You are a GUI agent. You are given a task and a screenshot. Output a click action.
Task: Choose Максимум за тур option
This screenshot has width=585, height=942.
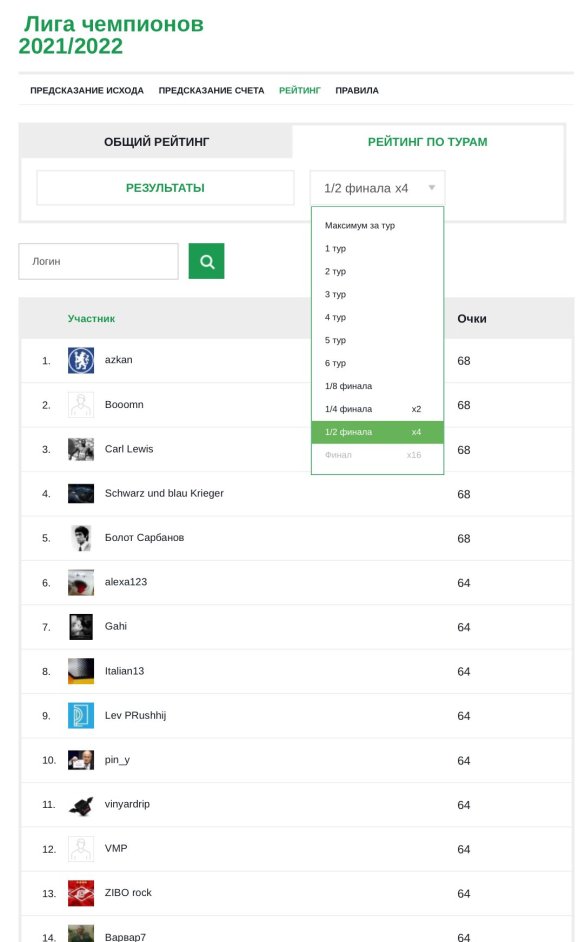tap(377, 225)
